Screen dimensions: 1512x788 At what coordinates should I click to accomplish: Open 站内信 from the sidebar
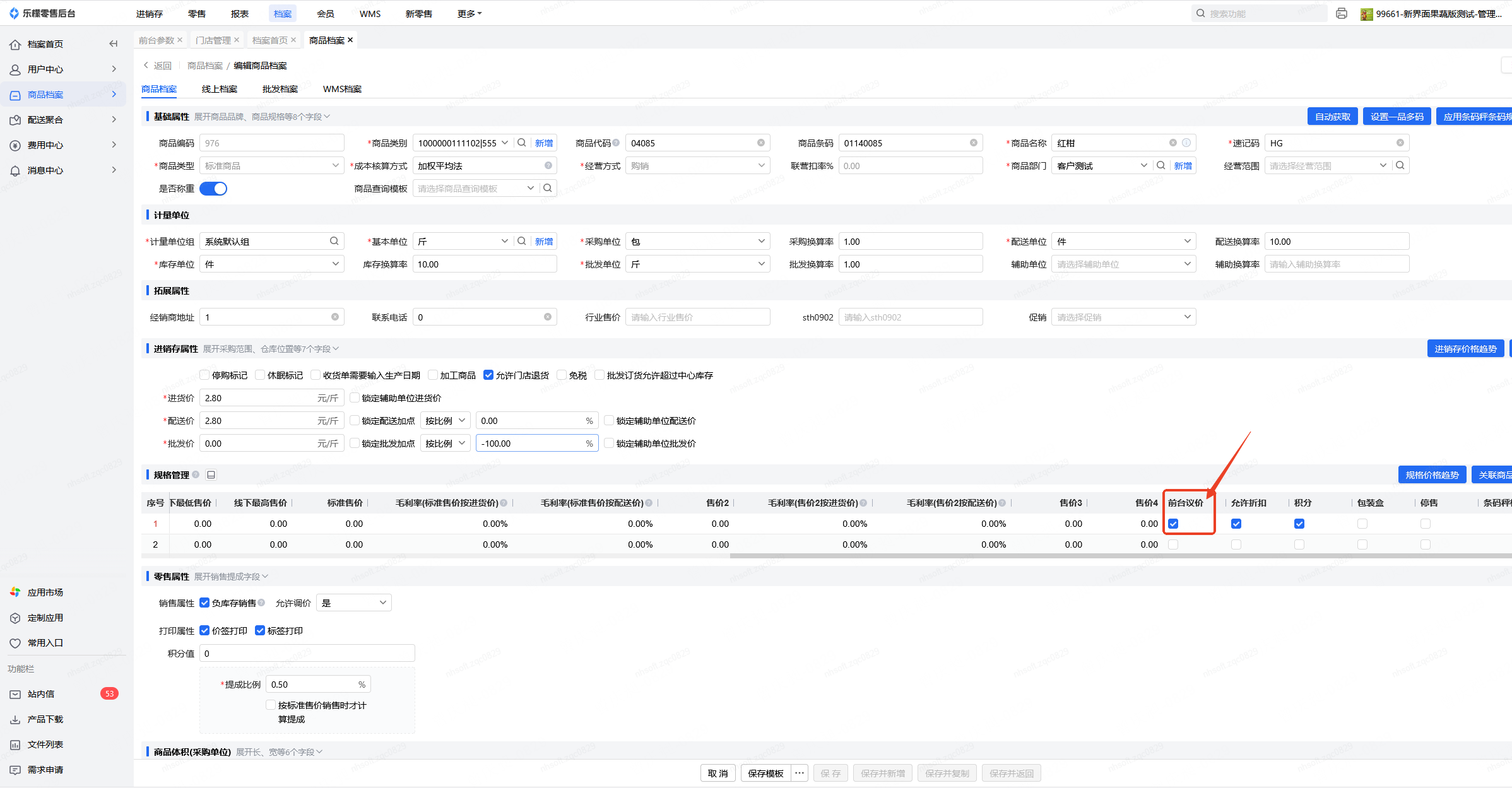(x=42, y=693)
